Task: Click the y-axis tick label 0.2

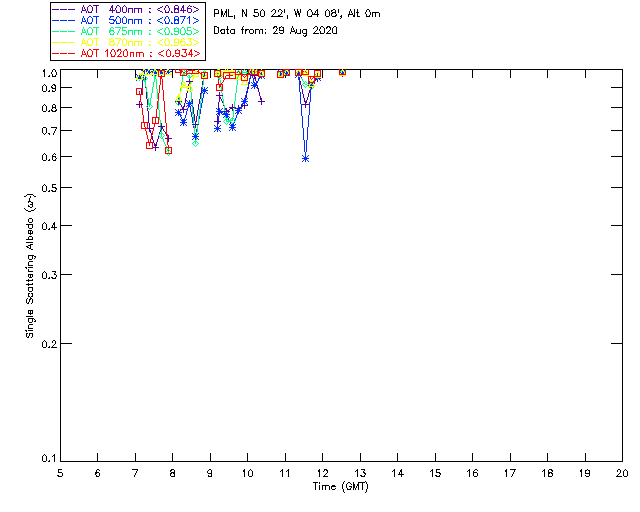Action: (49, 344)
